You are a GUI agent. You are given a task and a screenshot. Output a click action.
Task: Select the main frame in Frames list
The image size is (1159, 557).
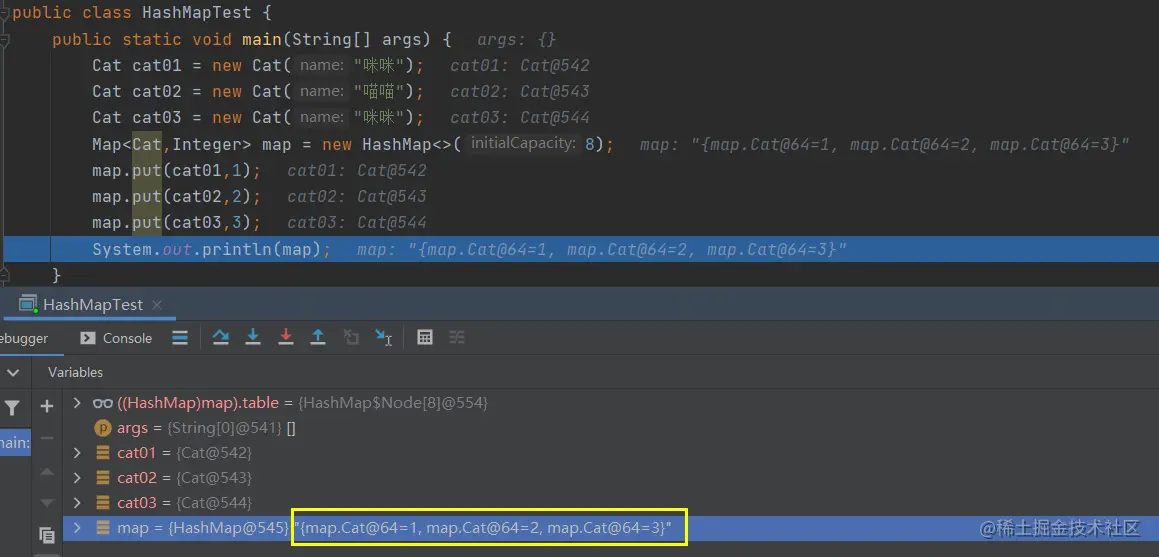pos(16,442)
